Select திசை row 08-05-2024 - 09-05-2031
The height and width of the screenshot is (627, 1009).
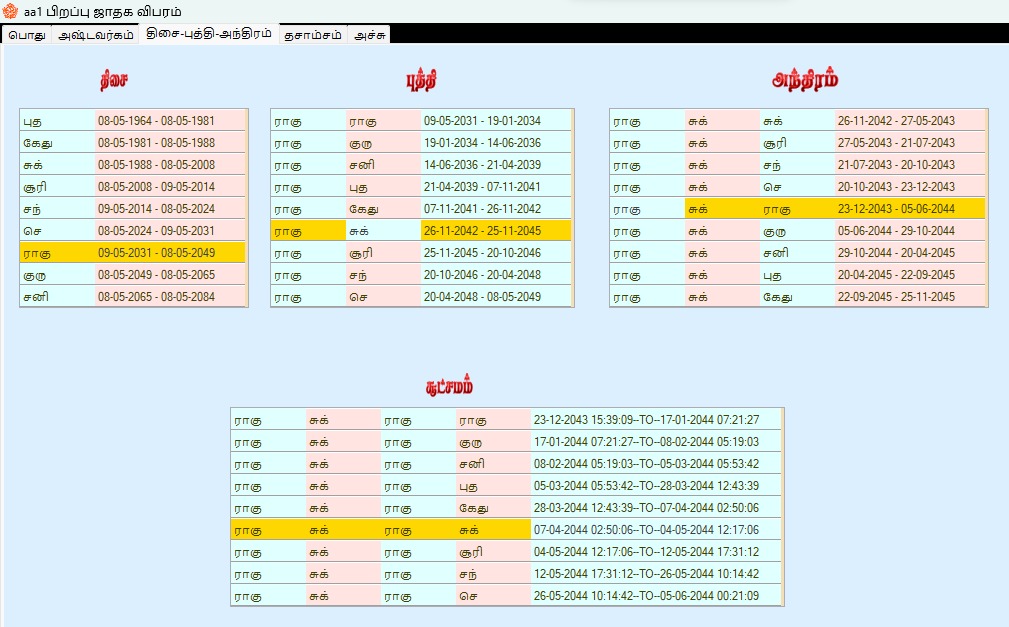pos(133,230)
